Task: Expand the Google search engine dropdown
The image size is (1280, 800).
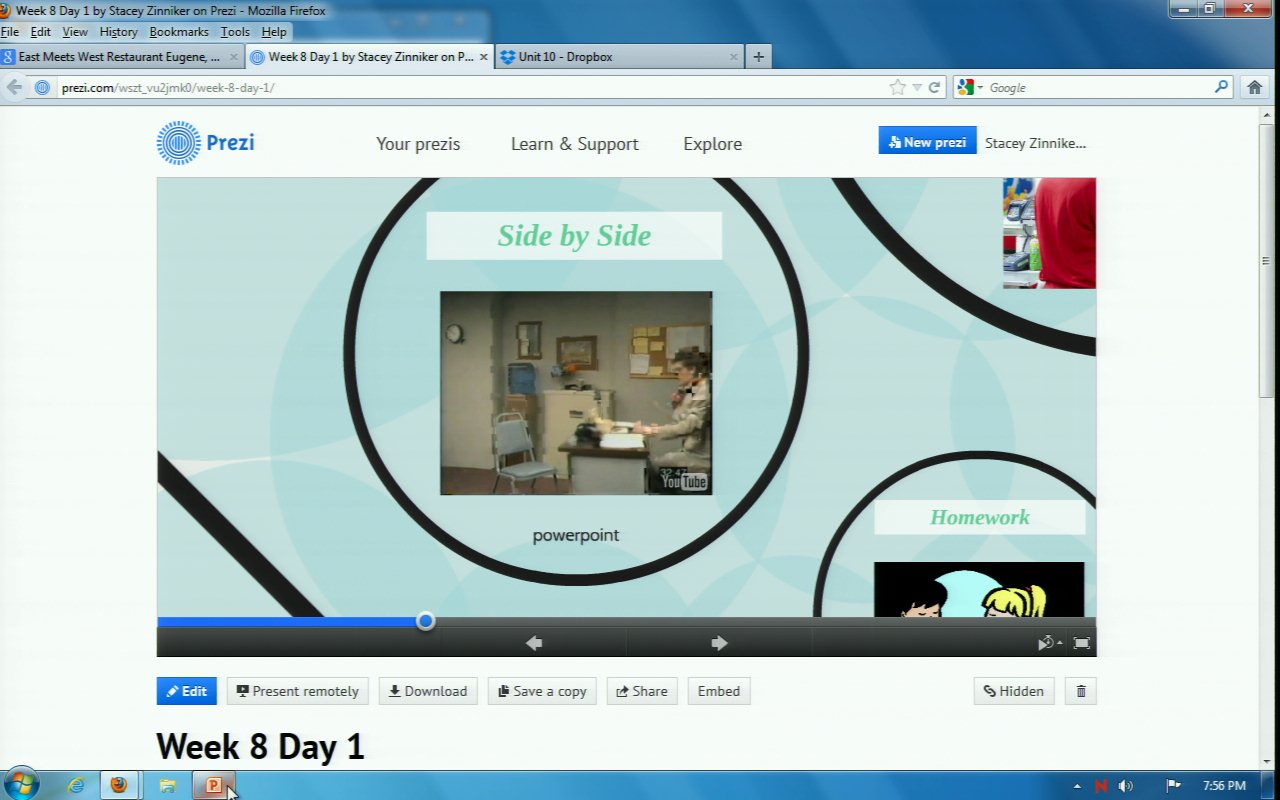Action: [x=970, y=87]
